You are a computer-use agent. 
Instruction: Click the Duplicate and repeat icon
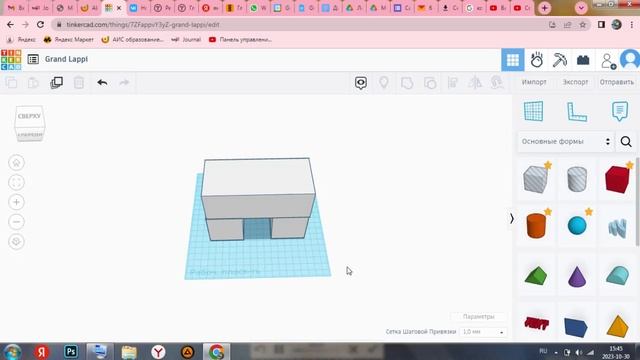pos(56,82)
